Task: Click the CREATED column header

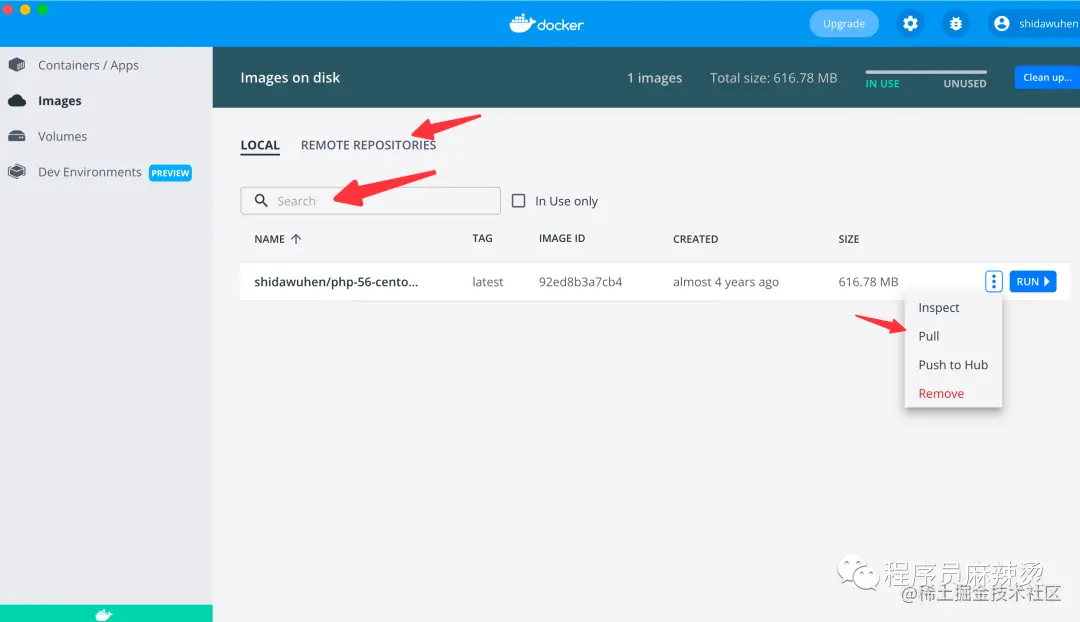Action: [696, 239]
